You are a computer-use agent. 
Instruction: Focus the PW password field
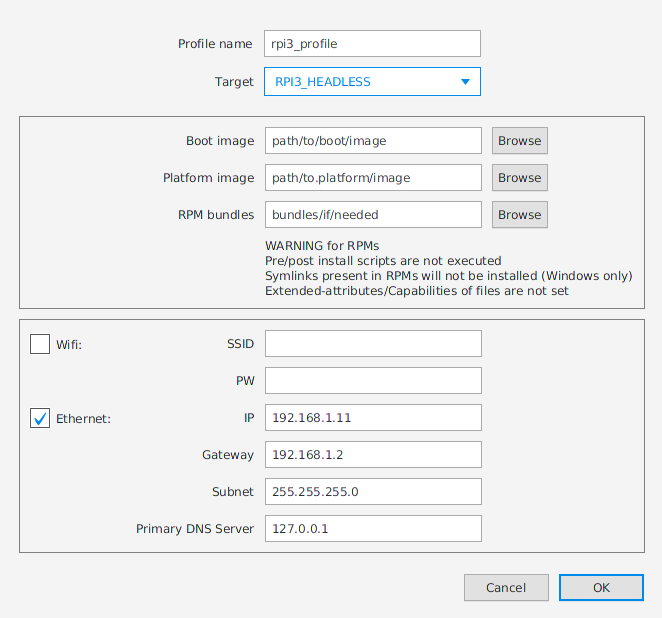pos(372,381)
